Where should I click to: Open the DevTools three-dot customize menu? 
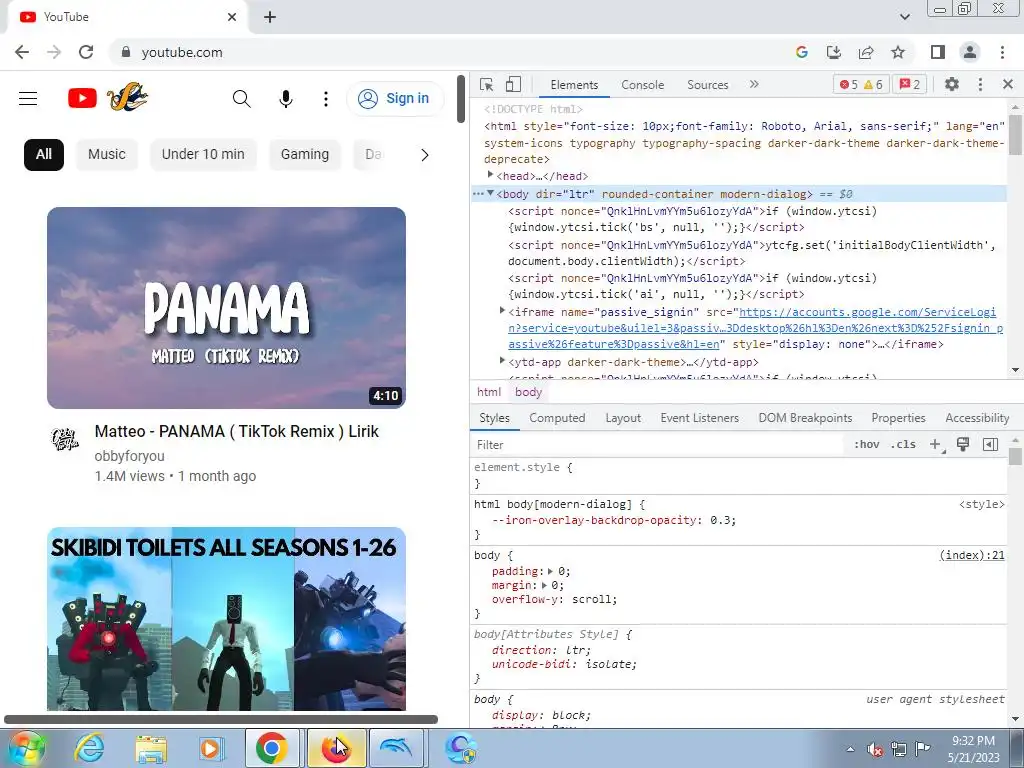tap(980, 84)
